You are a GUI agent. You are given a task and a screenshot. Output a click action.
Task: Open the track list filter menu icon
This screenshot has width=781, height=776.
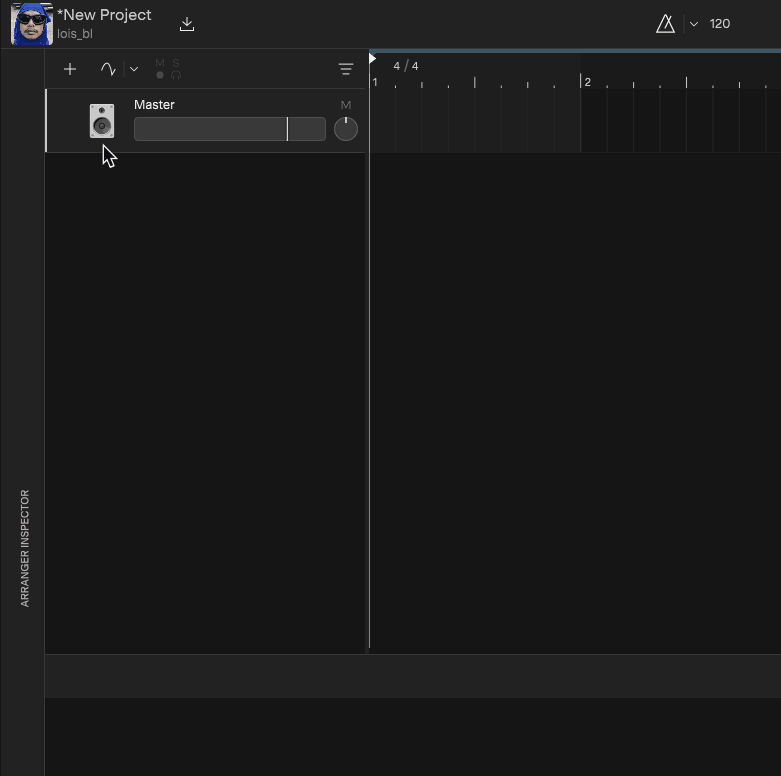point(346,69)
